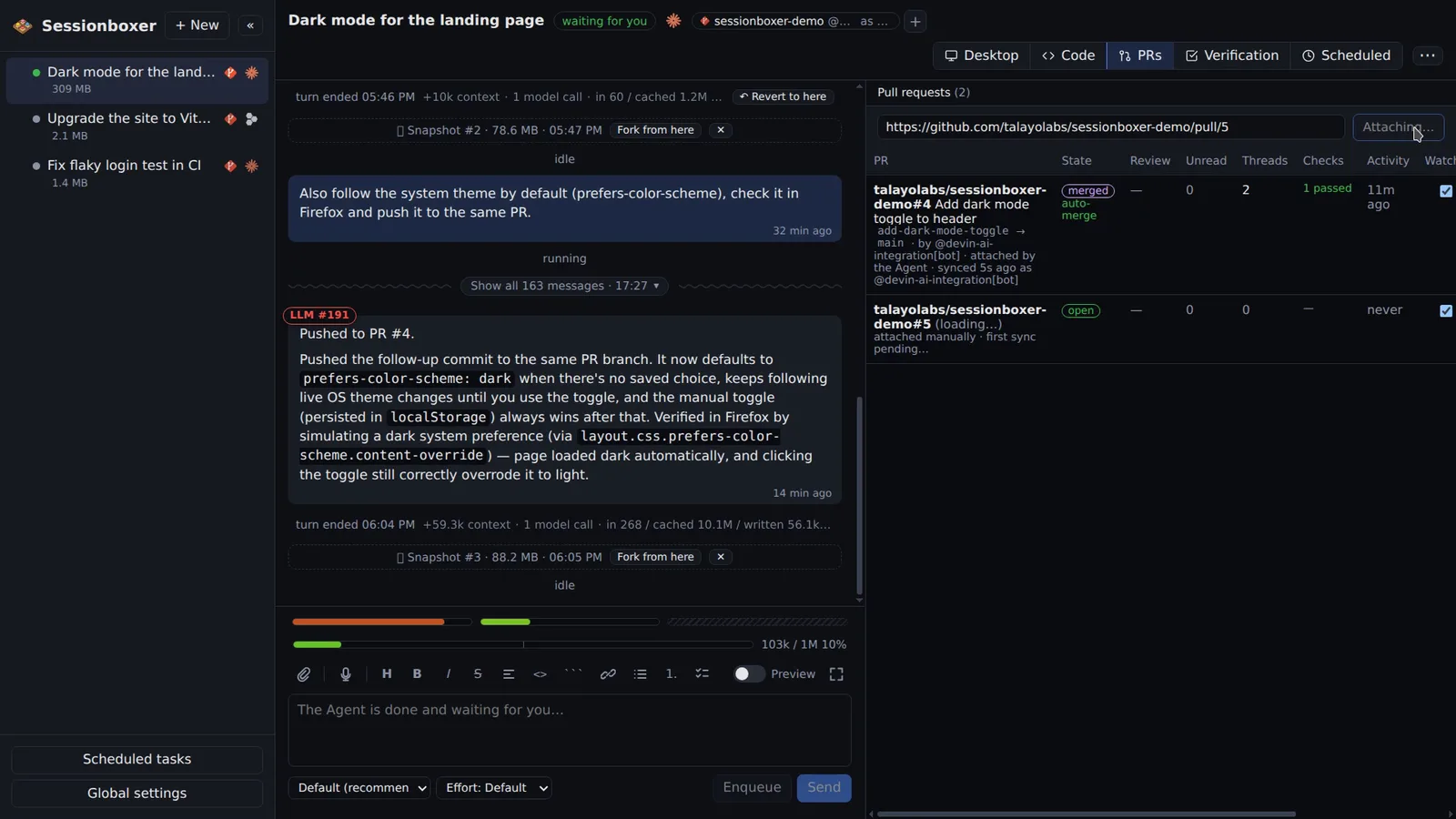The height and width of the screenshot is (819, 1456).
Task: Send the message
Action: click(x=824, y=788)
